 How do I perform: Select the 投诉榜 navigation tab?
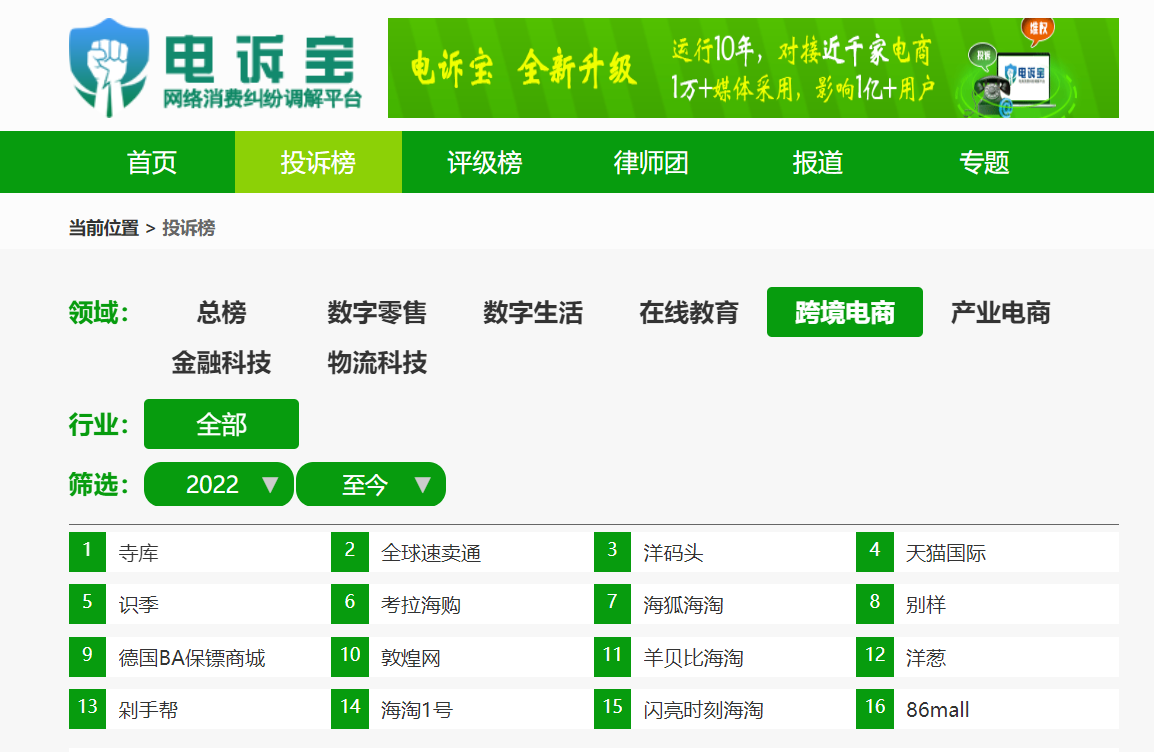pos(318,162)
